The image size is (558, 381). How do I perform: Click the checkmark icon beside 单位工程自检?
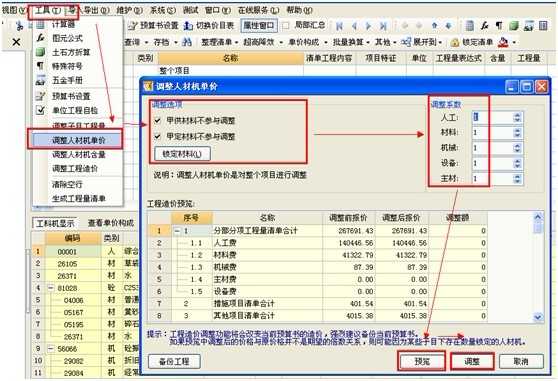(41, 110)
